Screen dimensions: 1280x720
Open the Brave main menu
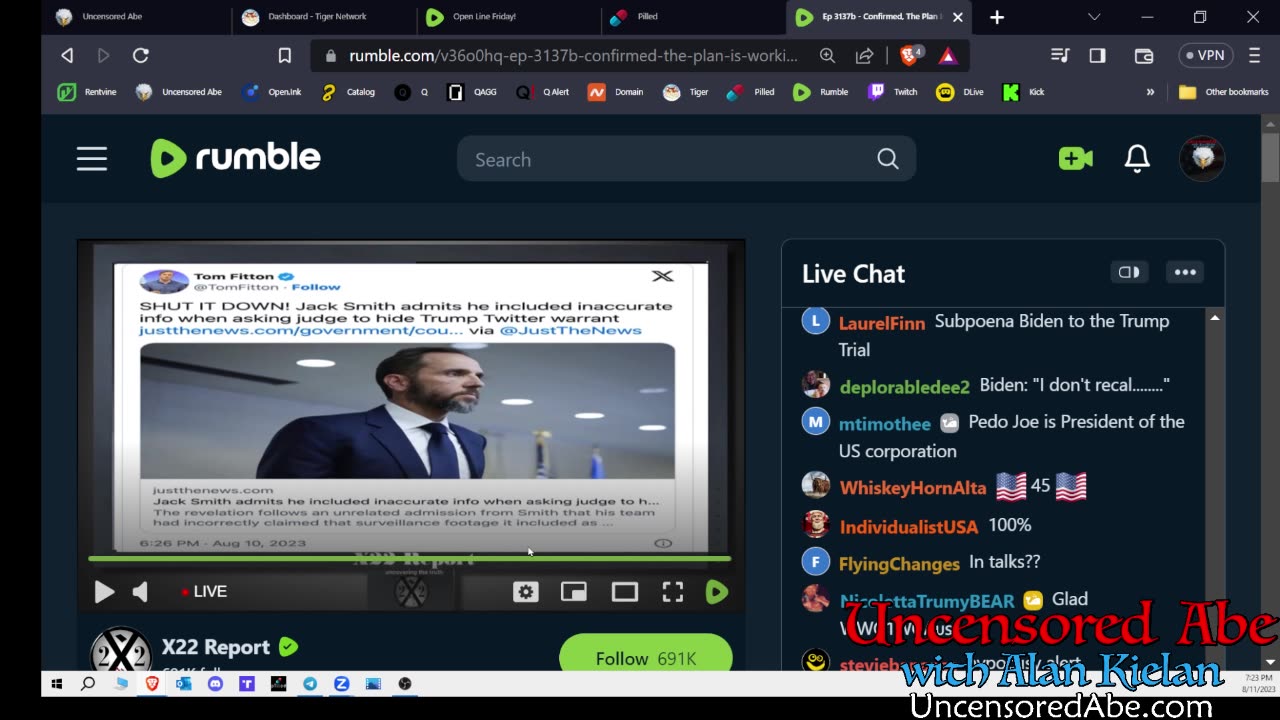pos(1255,56)
